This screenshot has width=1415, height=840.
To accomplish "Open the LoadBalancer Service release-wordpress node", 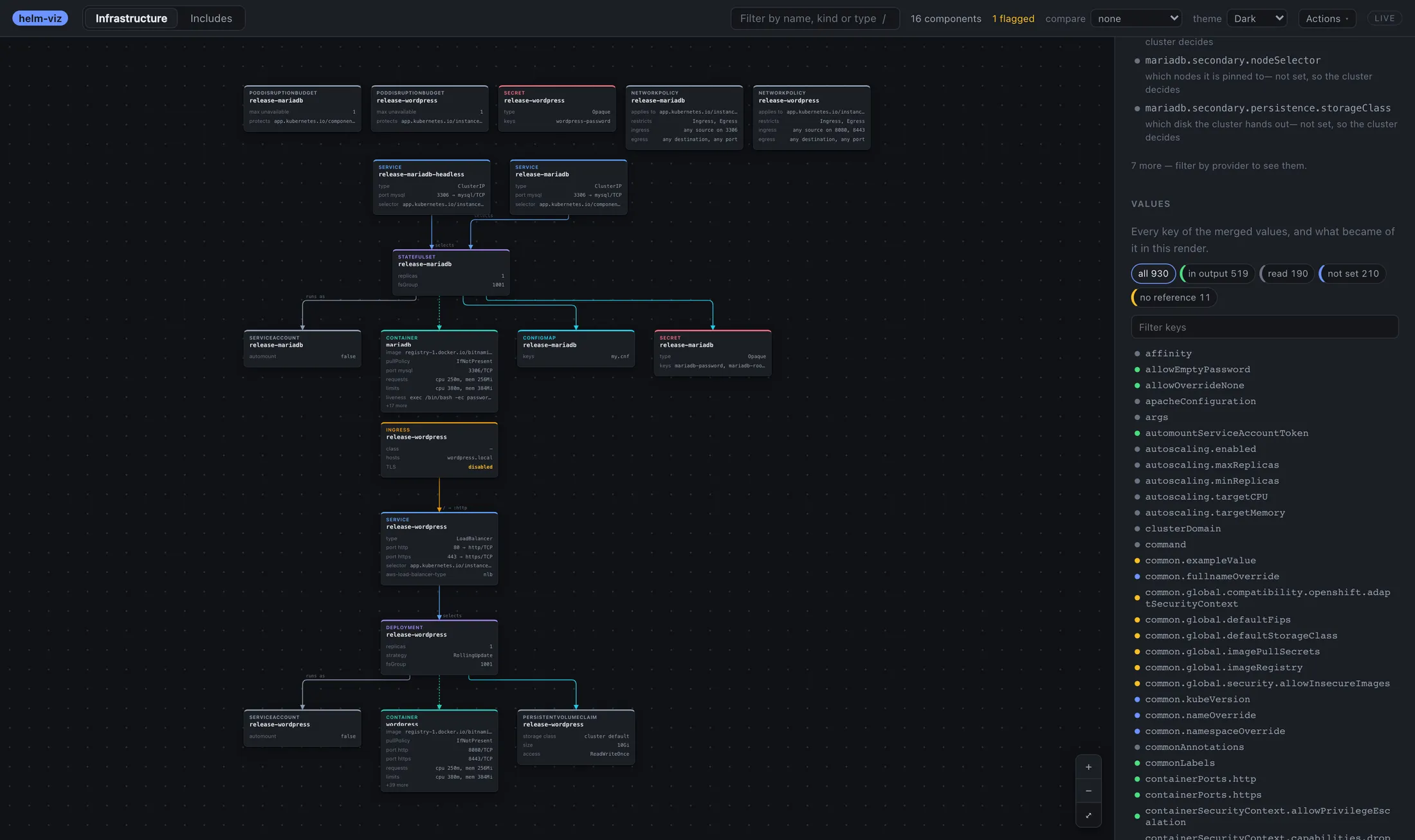I will click(439, 549).
